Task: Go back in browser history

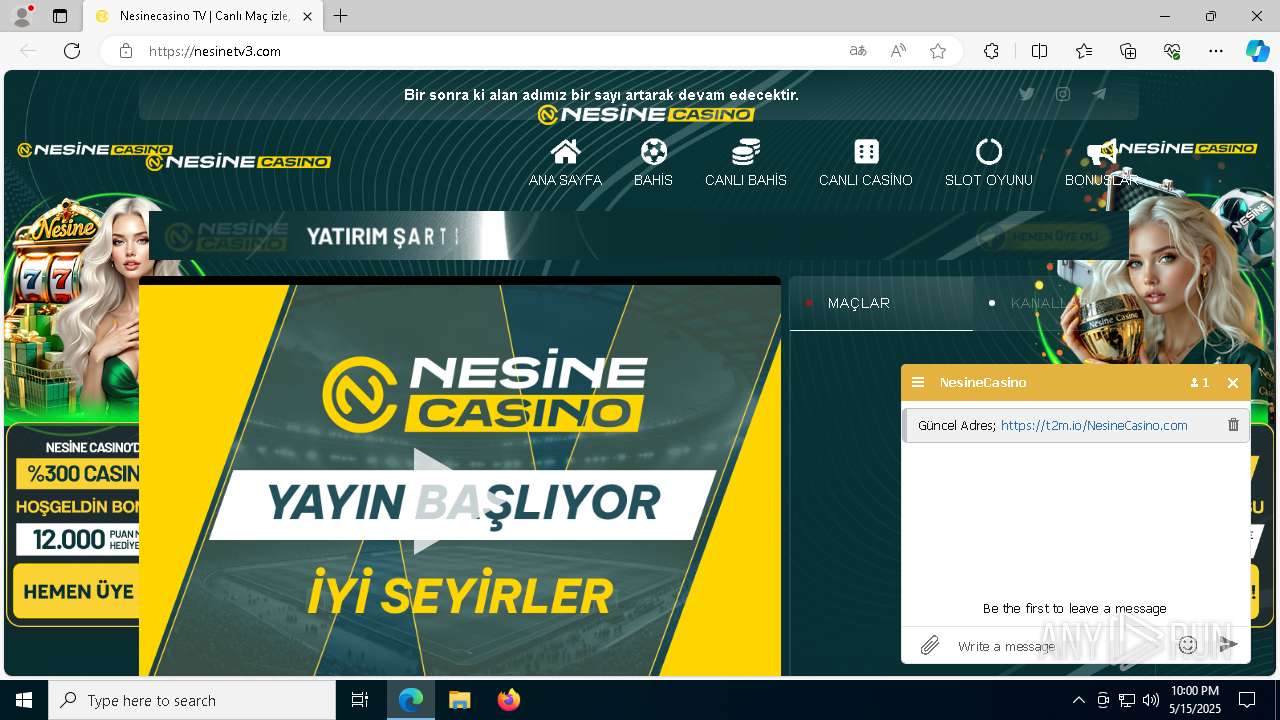Action: click(x=28, y=51)
